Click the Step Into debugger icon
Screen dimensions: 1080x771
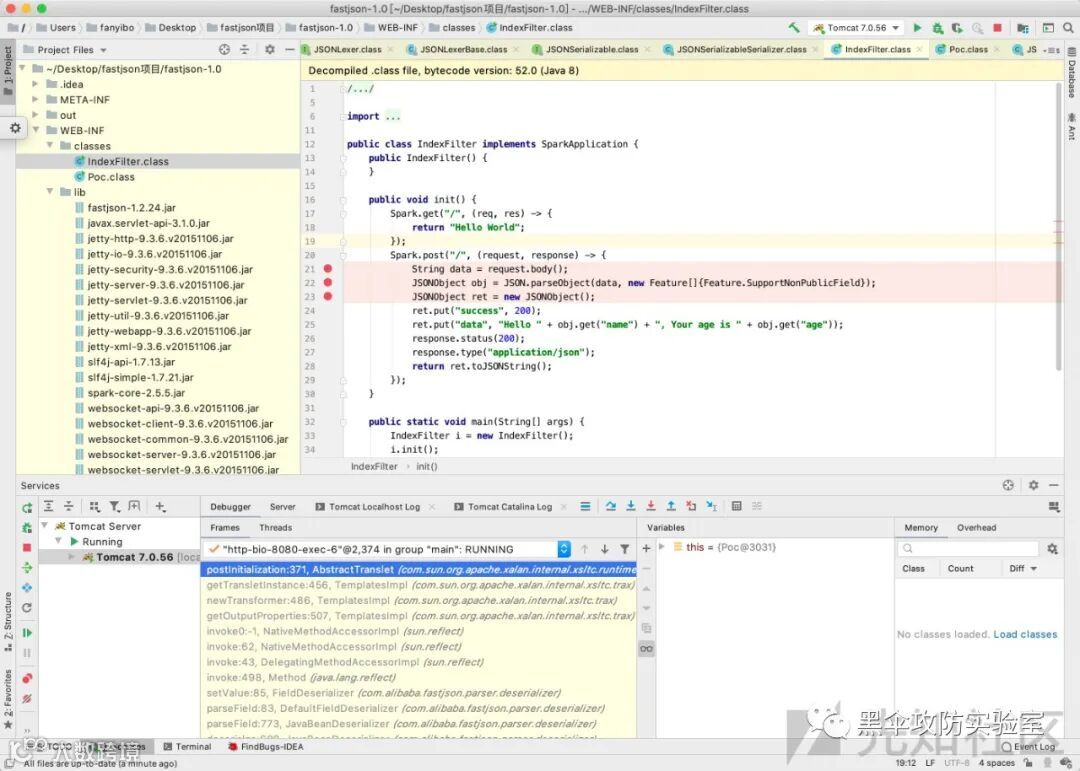pyautogui.click(x=631, y=506)
